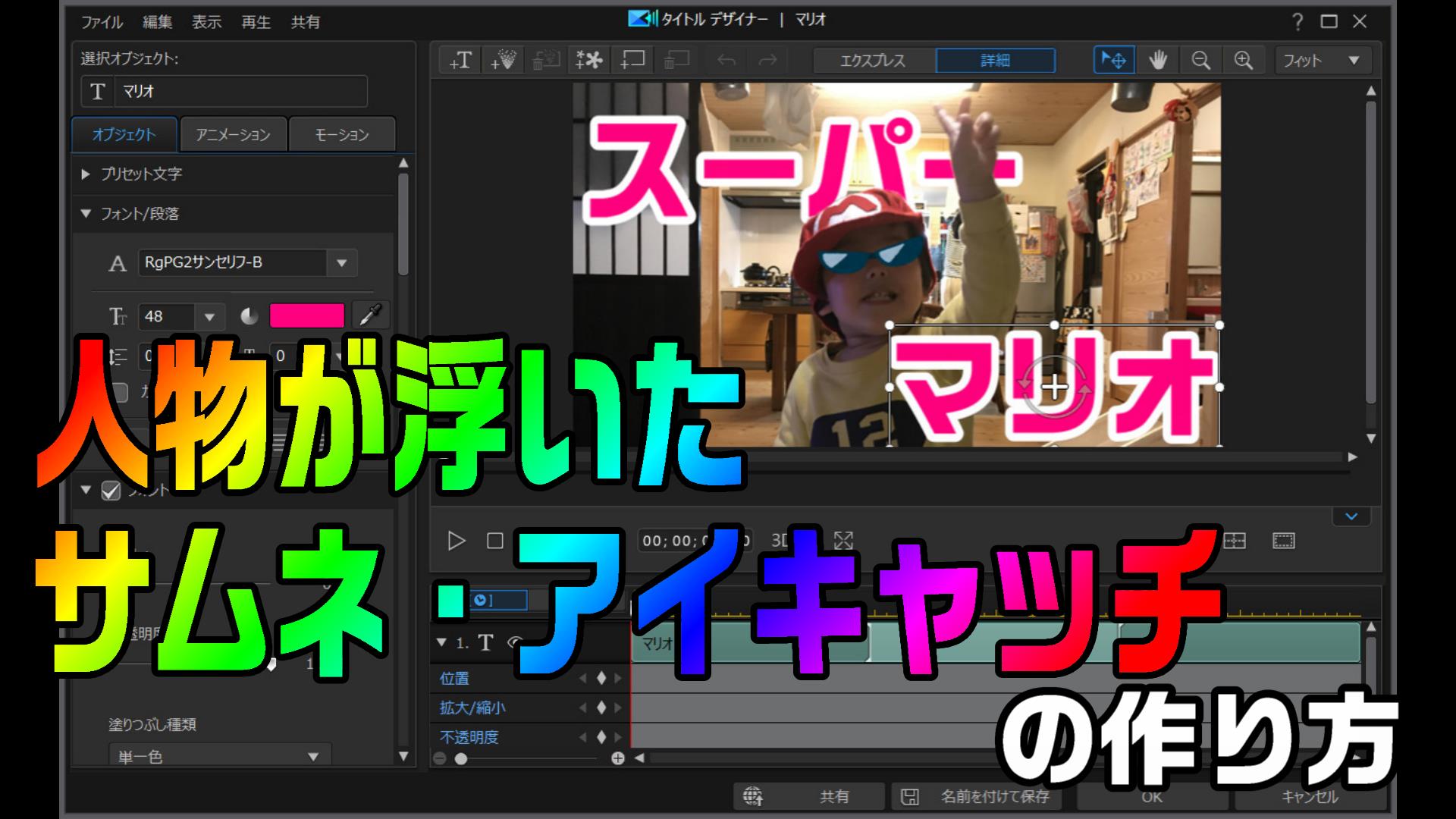This screenshot has width=1456, height=819.
Task: Click the zoom out magnifier
Action: pos(1200,60)
